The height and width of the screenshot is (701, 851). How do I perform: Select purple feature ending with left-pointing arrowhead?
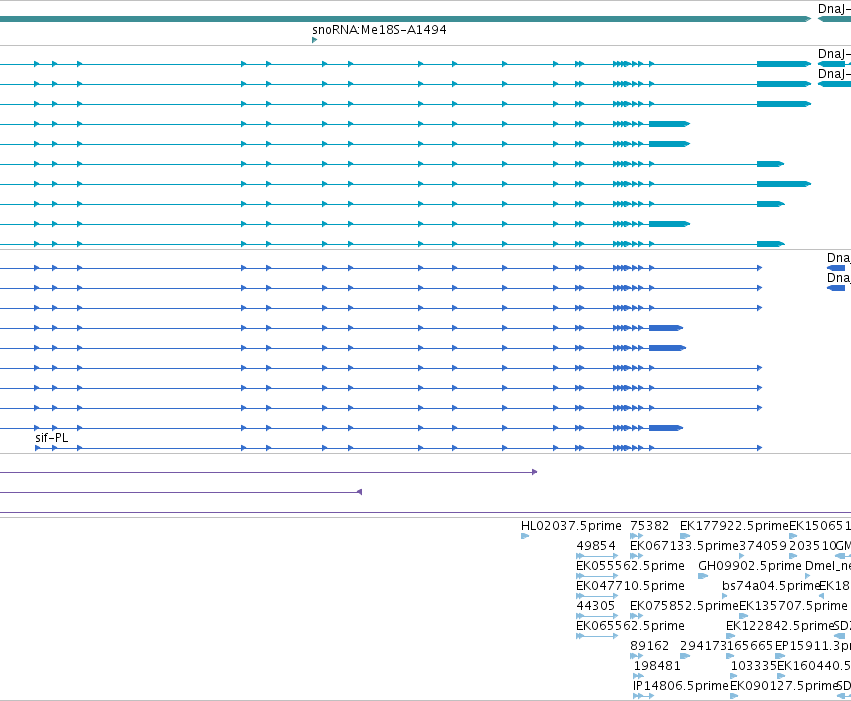pos(181,492)
